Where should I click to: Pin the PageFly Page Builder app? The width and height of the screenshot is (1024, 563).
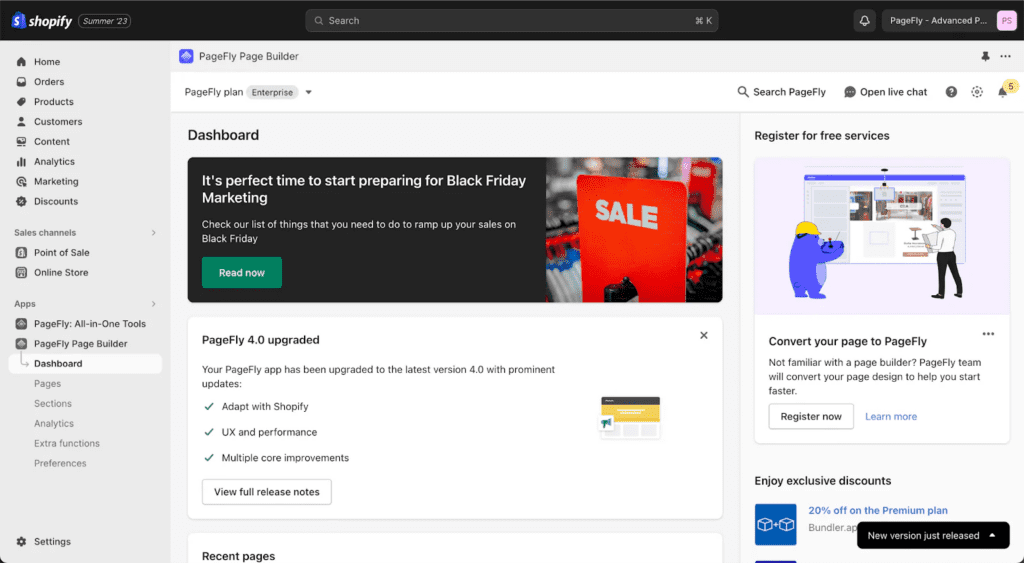[x=985, y=57]
